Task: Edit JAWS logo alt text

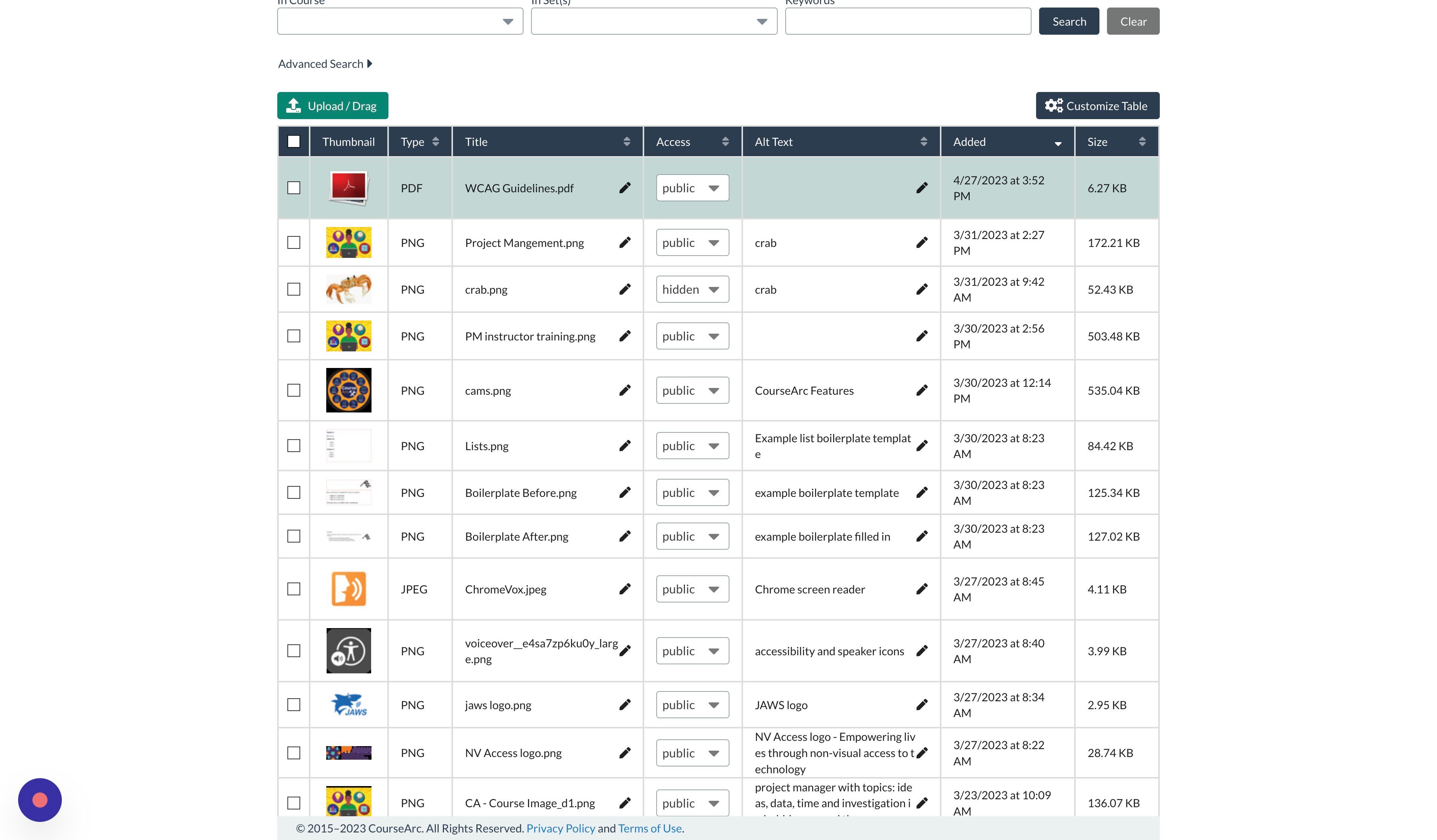Action: pos(921,704)
